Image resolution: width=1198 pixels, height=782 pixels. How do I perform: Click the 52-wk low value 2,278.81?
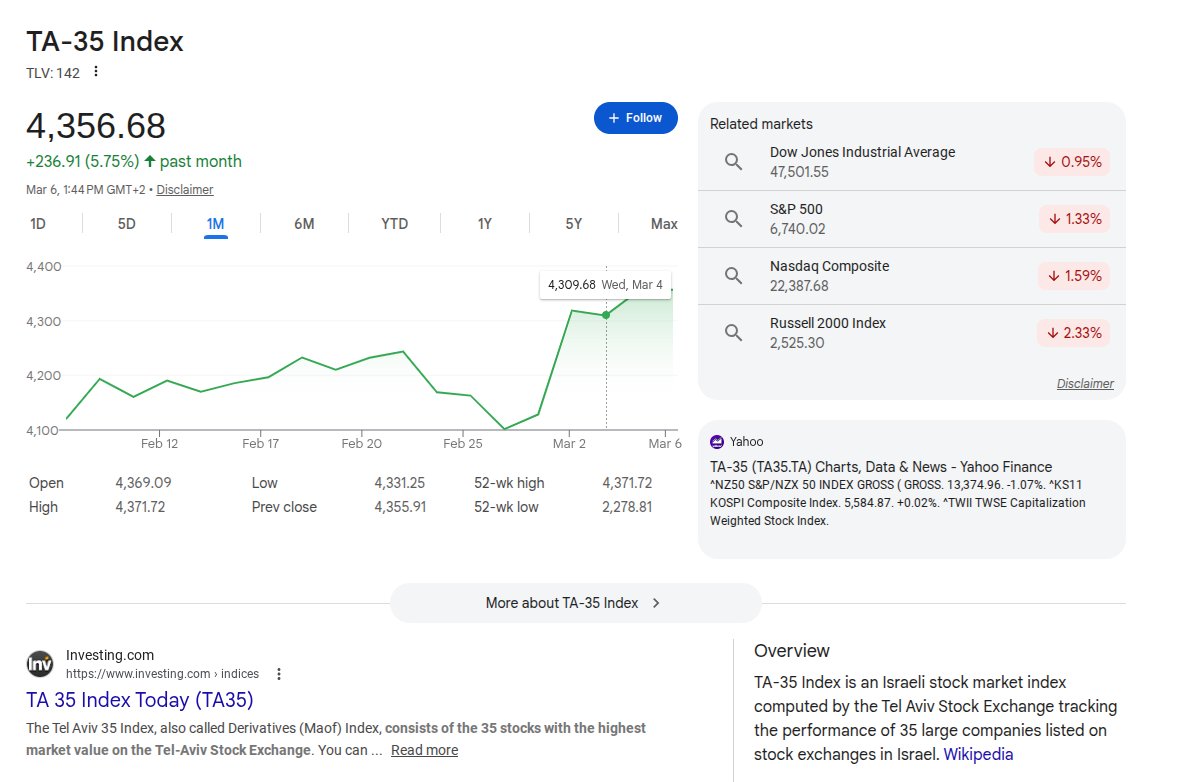[x=627, y=507]
